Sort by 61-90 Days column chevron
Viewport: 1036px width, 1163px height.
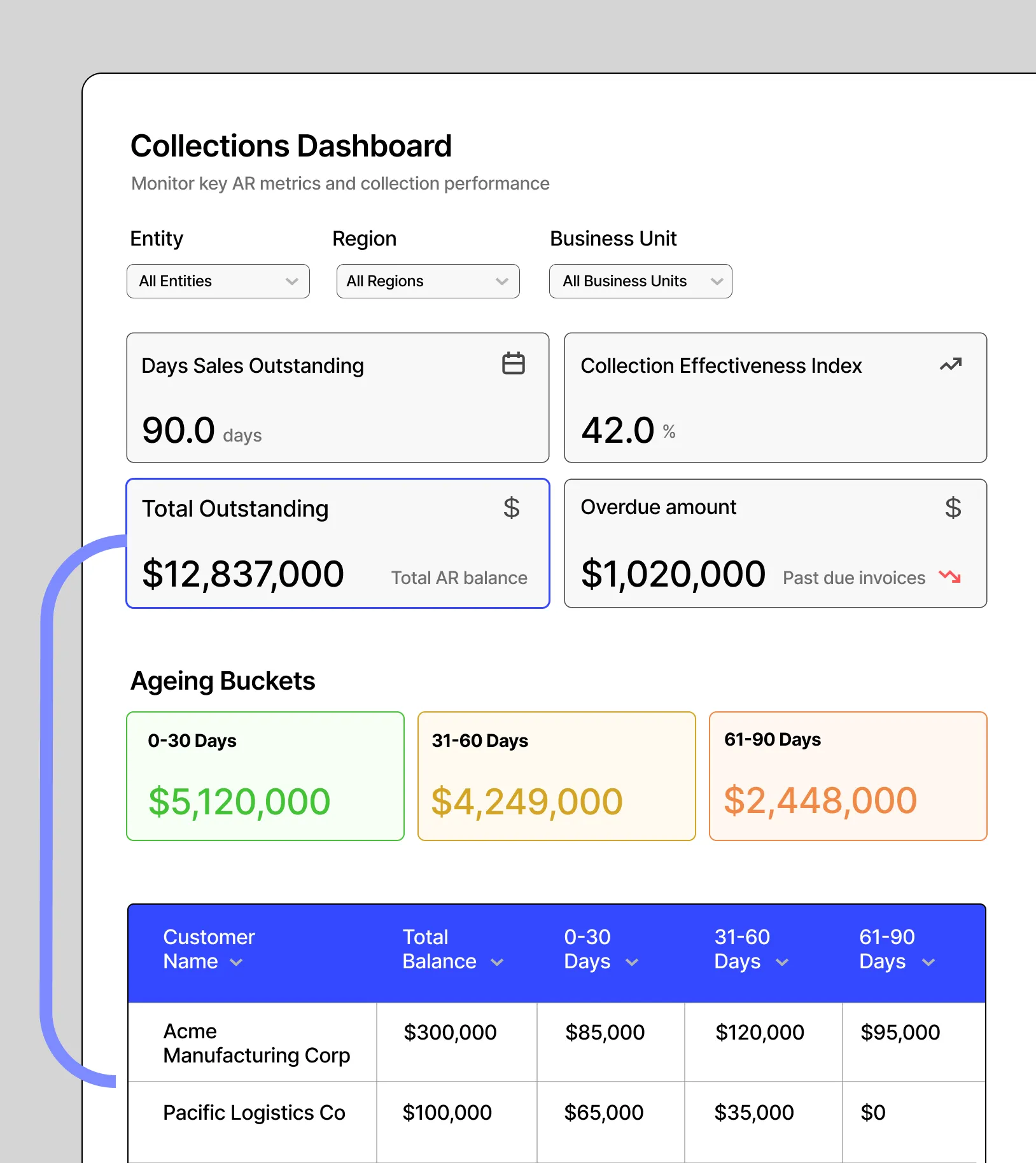[x=928, y=962]
